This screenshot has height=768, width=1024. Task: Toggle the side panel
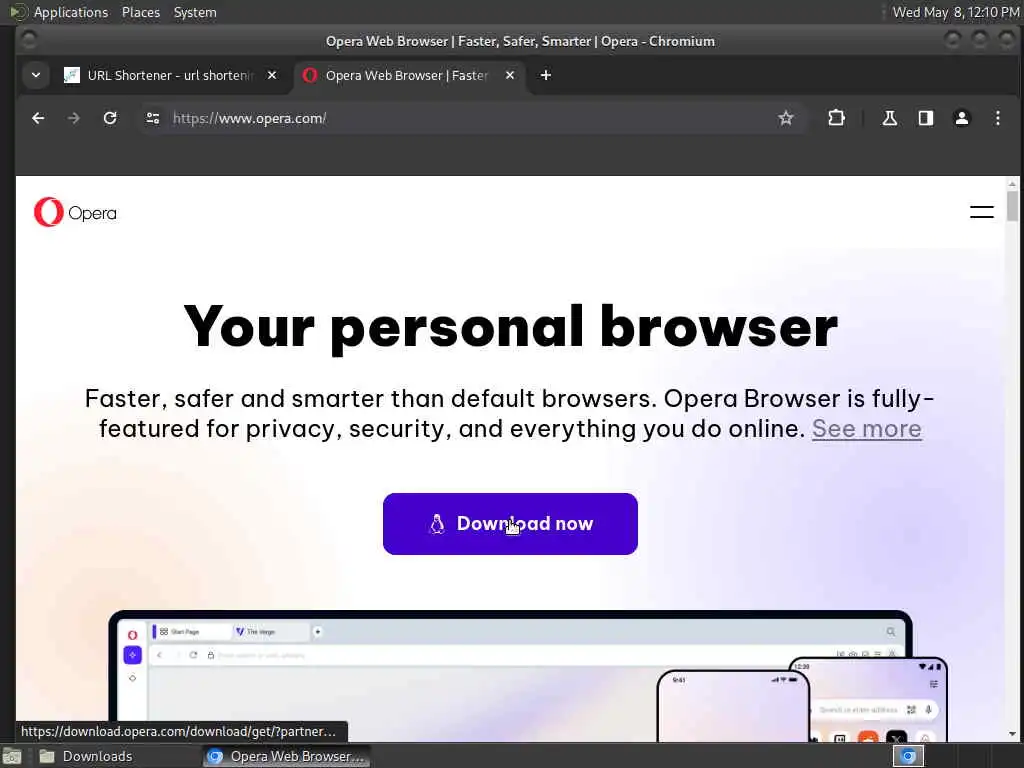(x=925, y=118)
